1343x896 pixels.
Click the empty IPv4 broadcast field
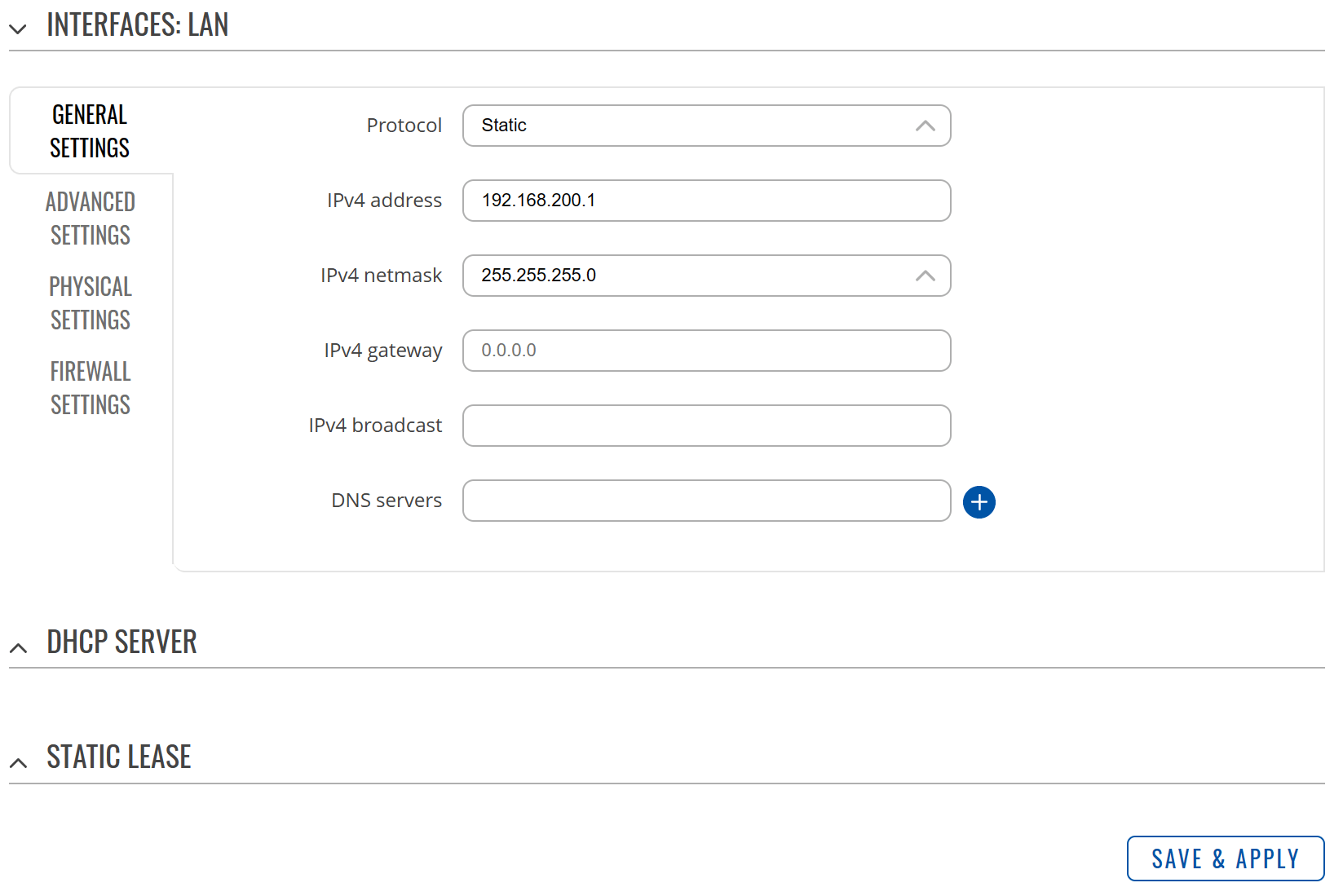click(706, 426)
